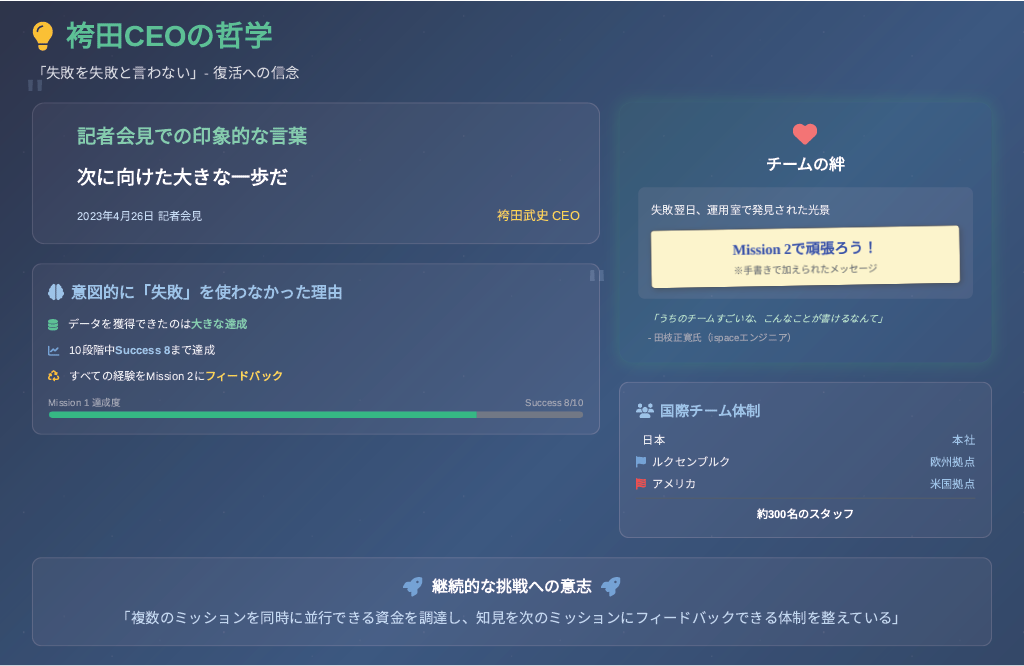The width and height of the screenshot is (1024, 666).
Task: Click the green database icon by データを獲得
Action: coord(53,325)
